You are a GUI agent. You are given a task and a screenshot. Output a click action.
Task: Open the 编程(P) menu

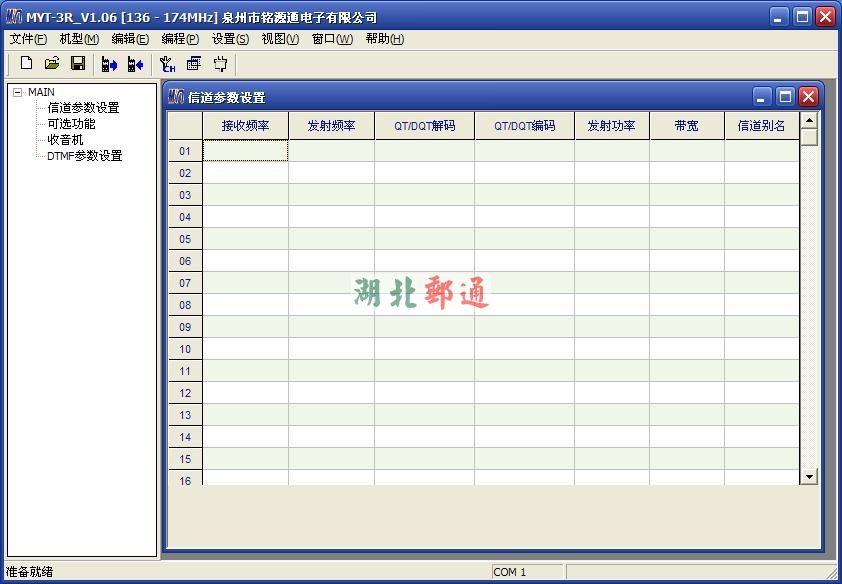(180, 39)
